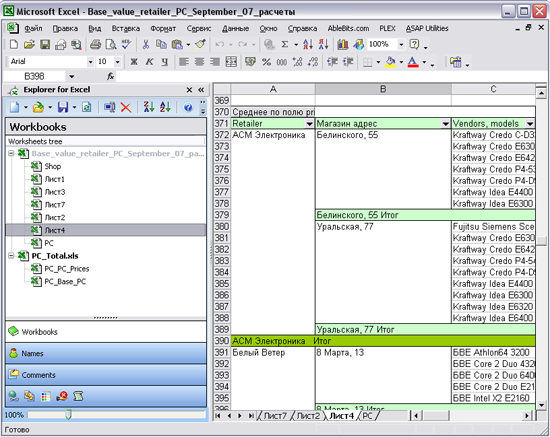550x437 pixels.
Task: Sort descending with the Z-A toolbar icon
Action: tap(323, 45)
